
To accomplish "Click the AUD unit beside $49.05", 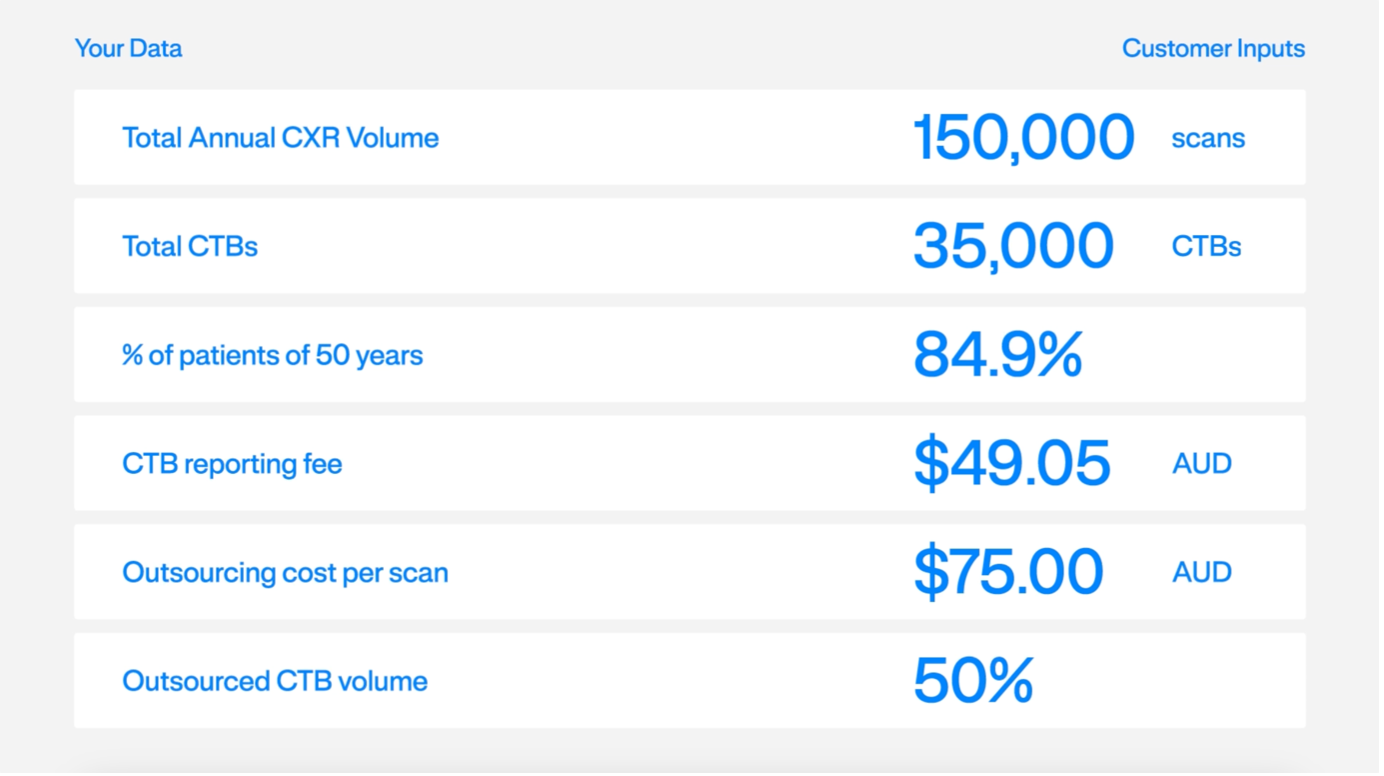I will coord(1202,464).
